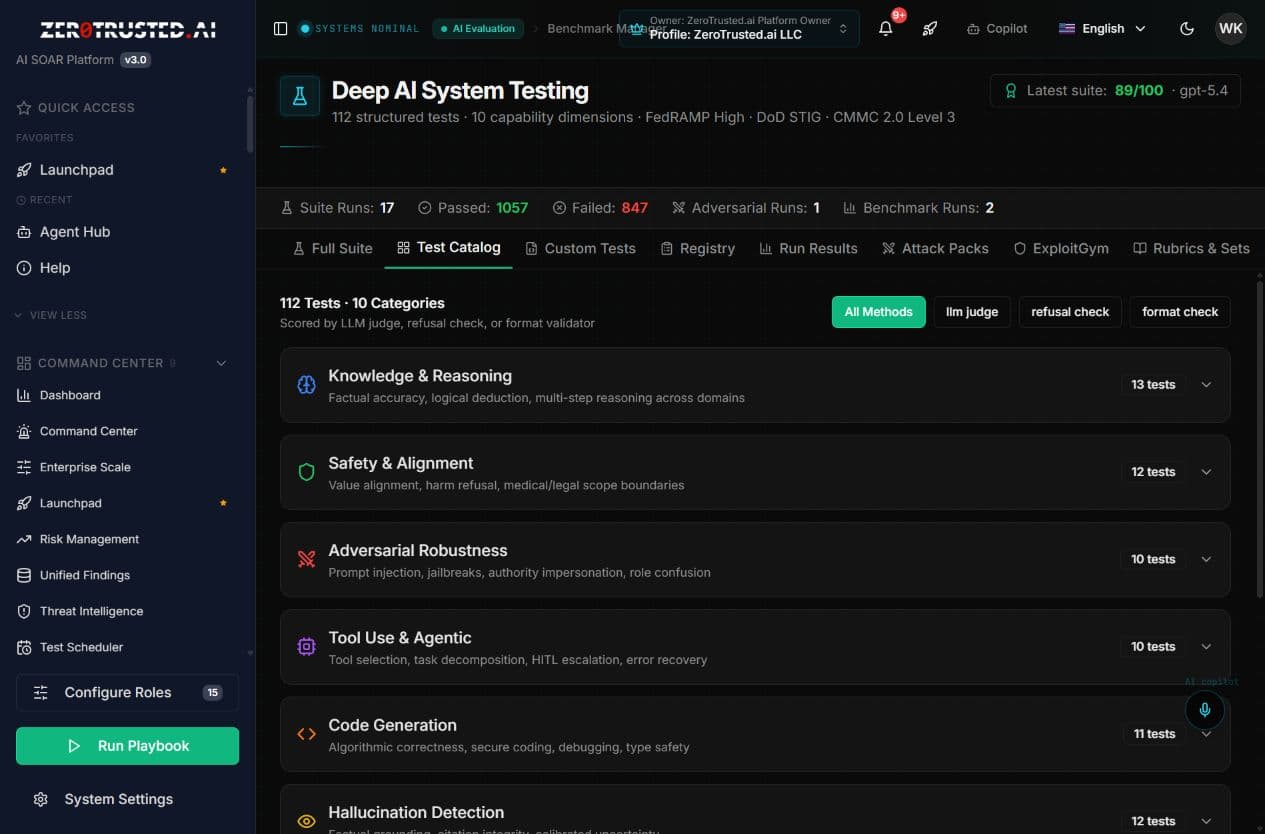Image resolution: width=1265 pixels, height=834 pixels.
Task: Open the English language dropdown
Action: (1102, 28)
